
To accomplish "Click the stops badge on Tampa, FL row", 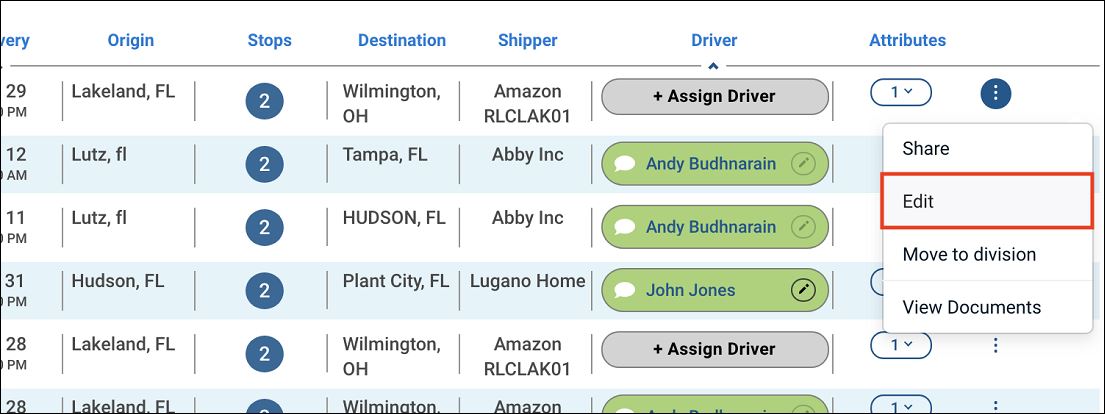I will 264,165.
